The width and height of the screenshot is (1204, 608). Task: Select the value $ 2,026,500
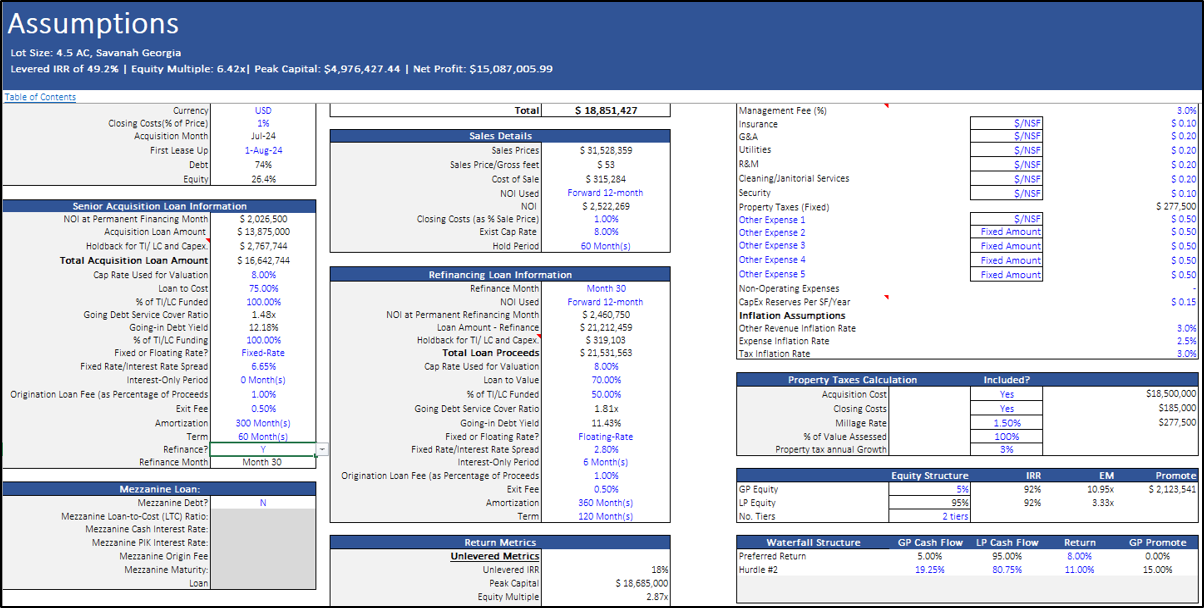pos(264,218)
